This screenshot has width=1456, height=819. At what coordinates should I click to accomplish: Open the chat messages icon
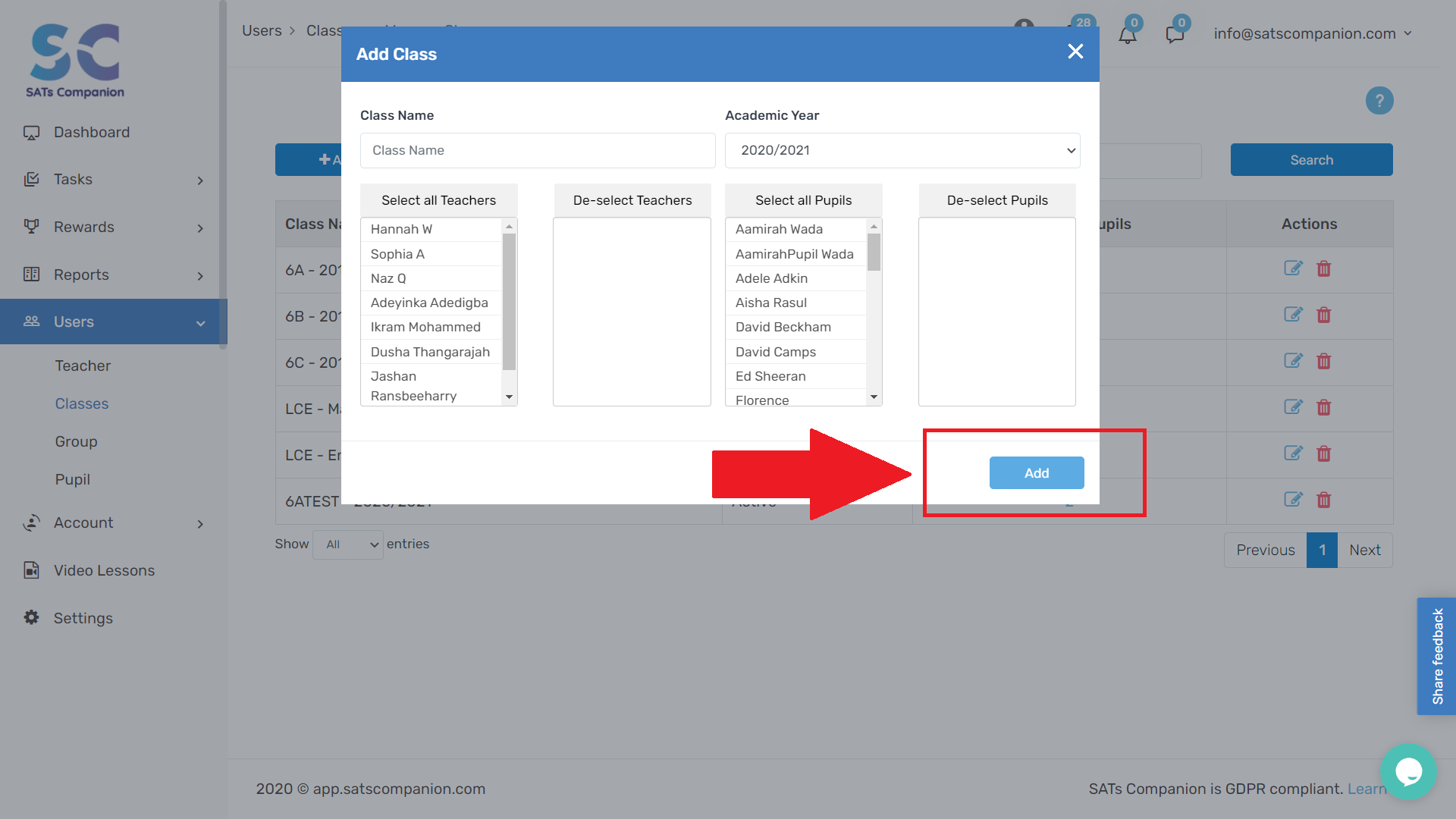tap(1175, 34)
